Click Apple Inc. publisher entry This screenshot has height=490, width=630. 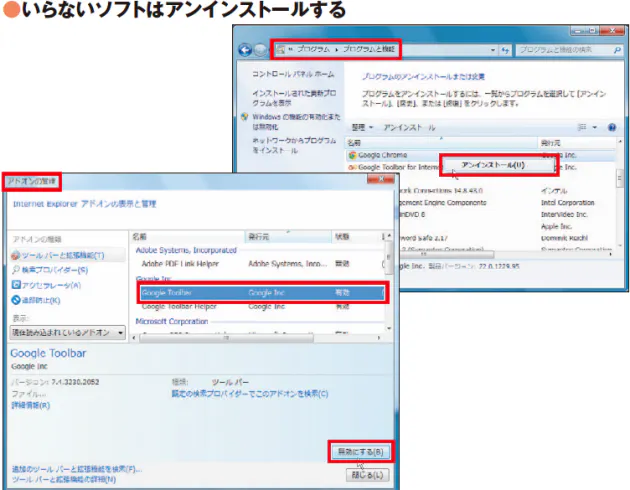[x=556, y=227]
